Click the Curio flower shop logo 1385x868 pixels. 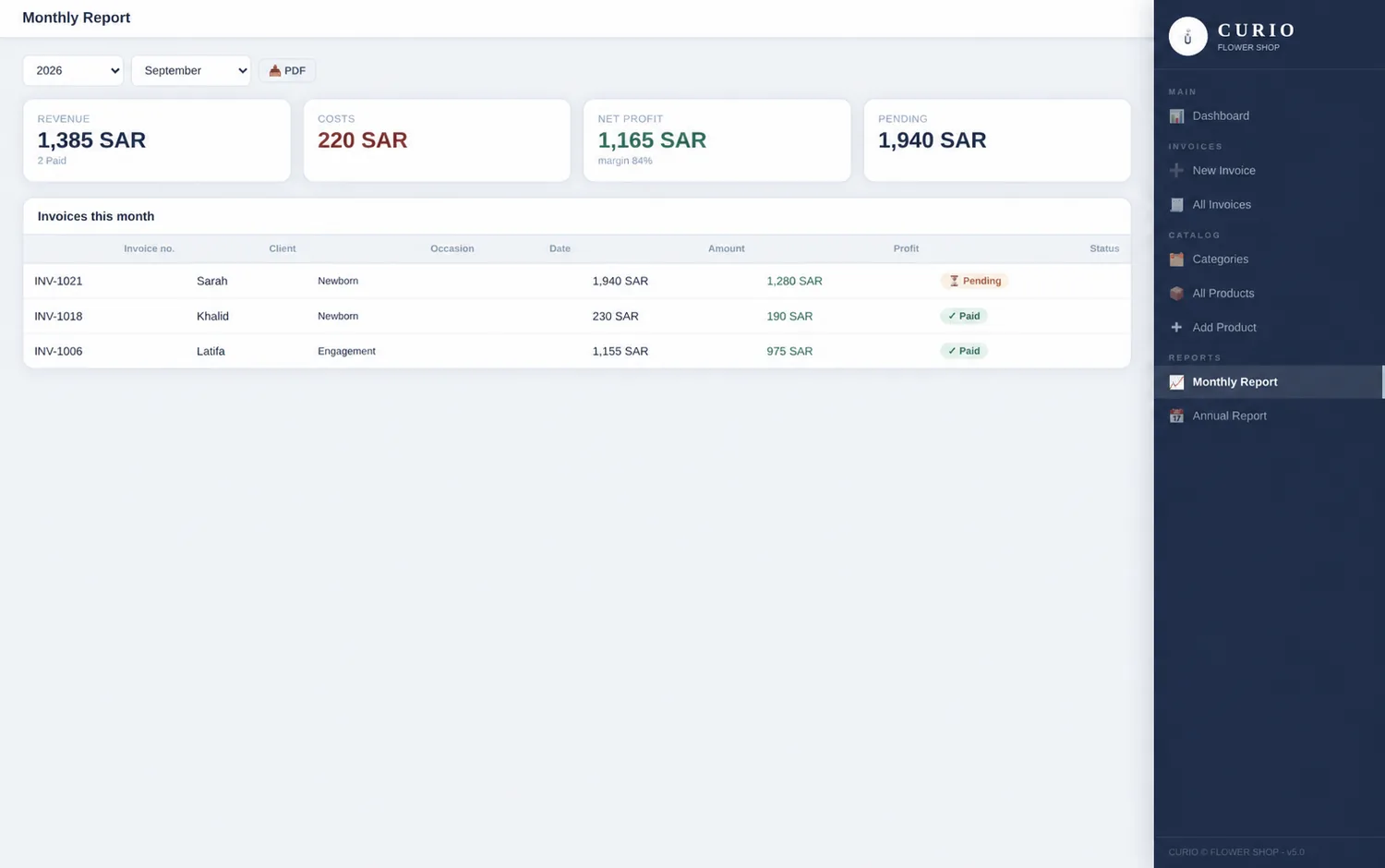(x=1188, y=37)
